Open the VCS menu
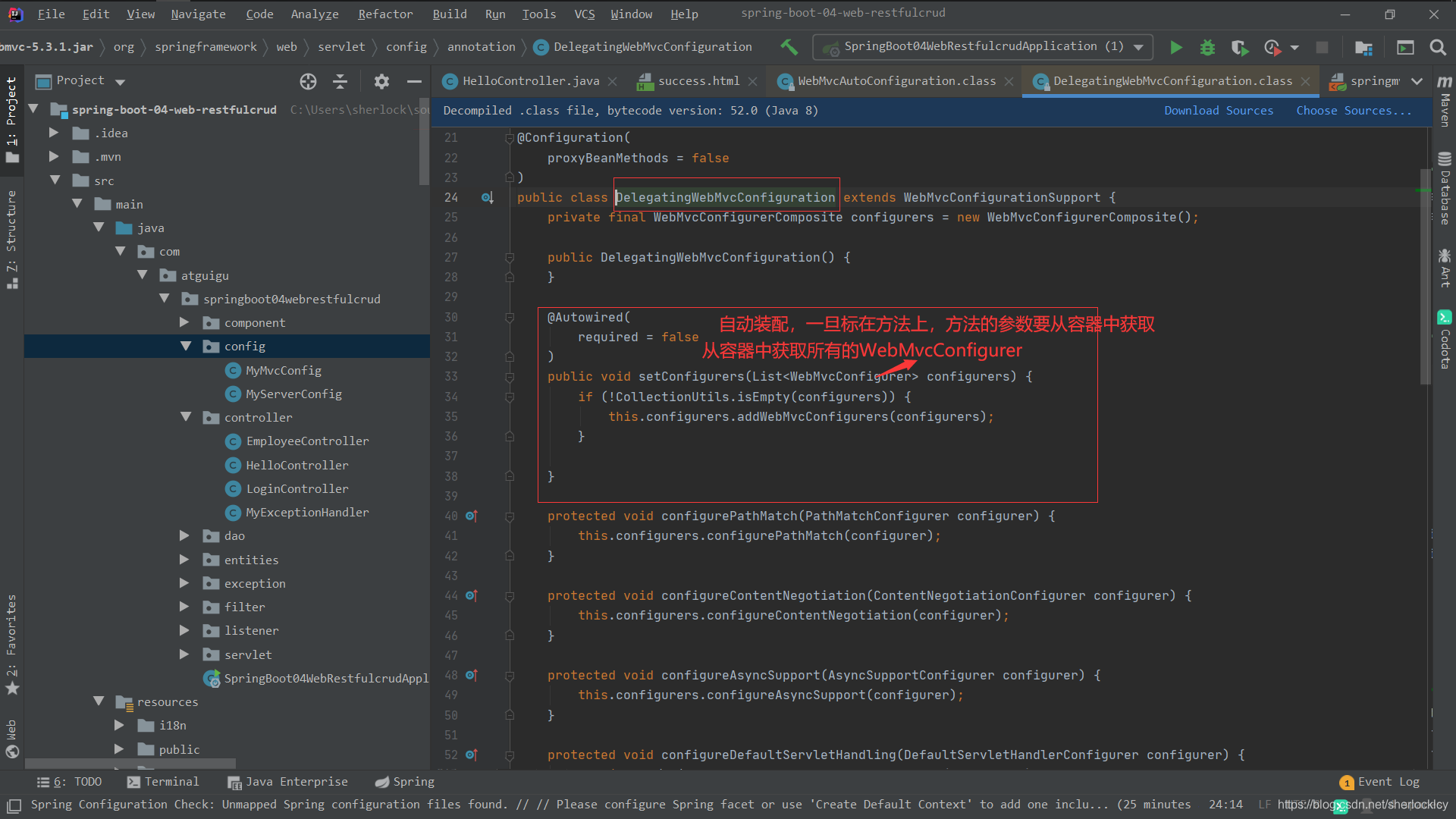 pyautogui.click(x=584, y=14)
